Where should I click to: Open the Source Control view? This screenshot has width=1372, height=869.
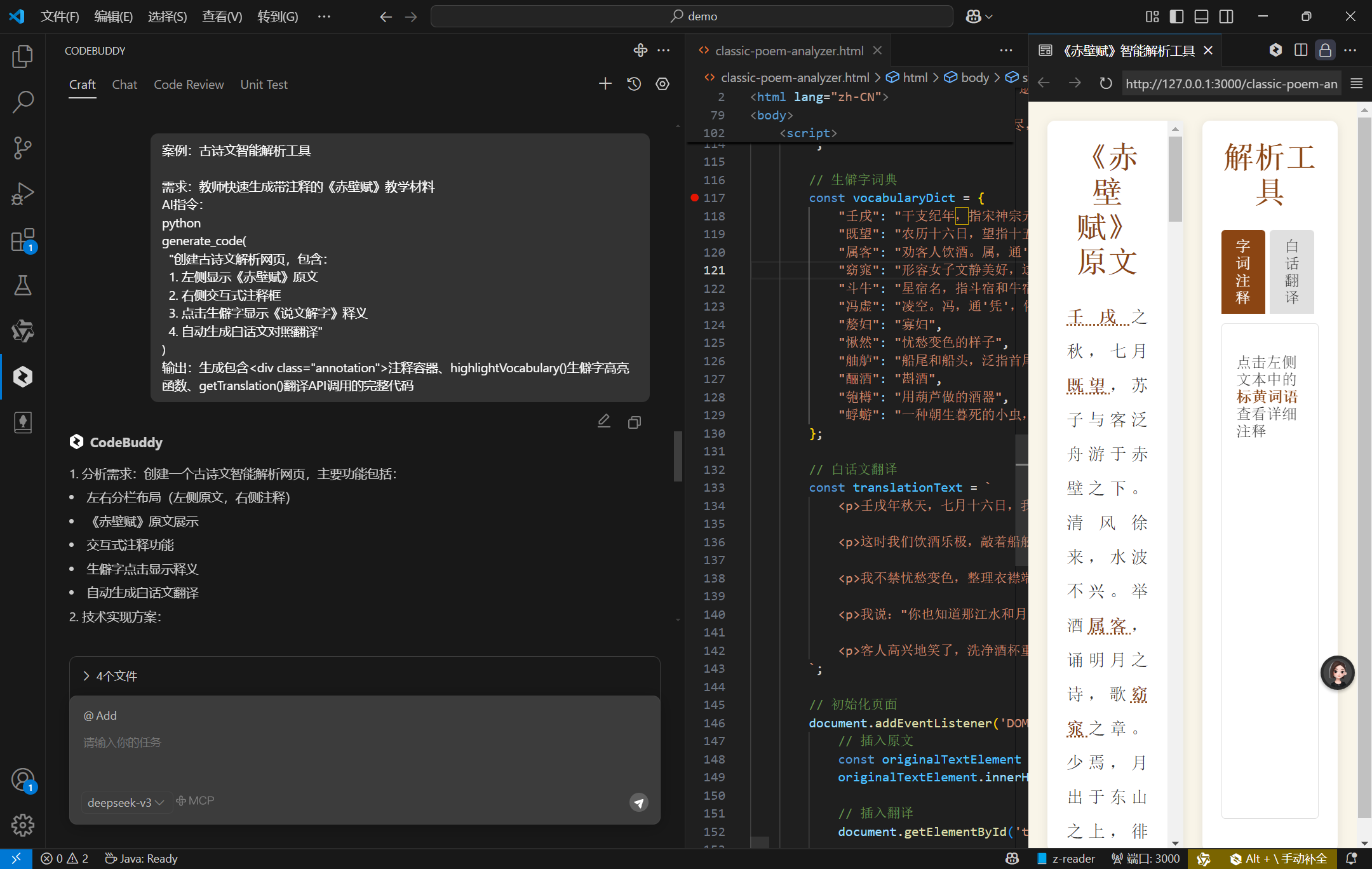(23, 147)
